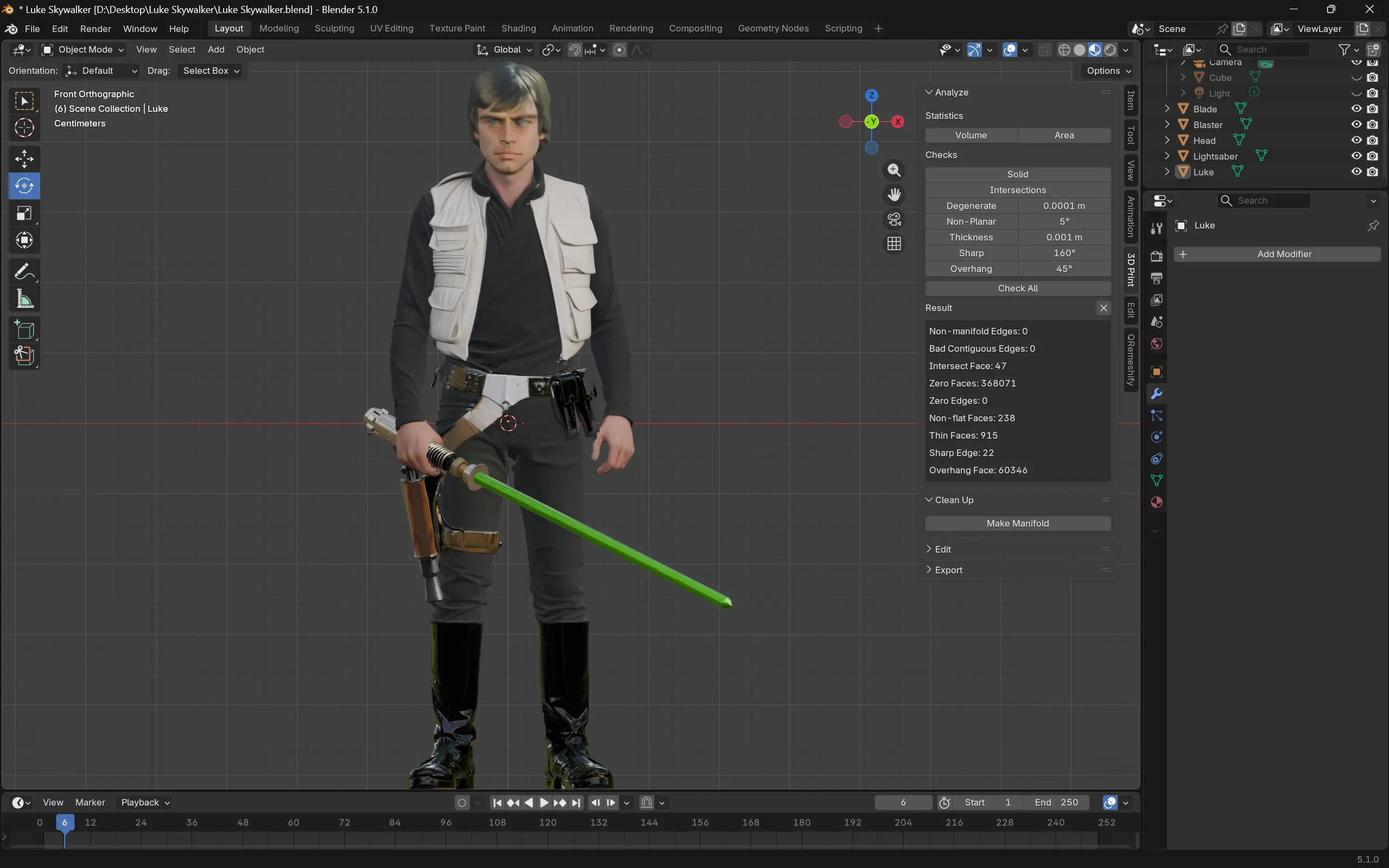
Task: Open the Object properties tab icon
Action: click(x=1157, y=371)
